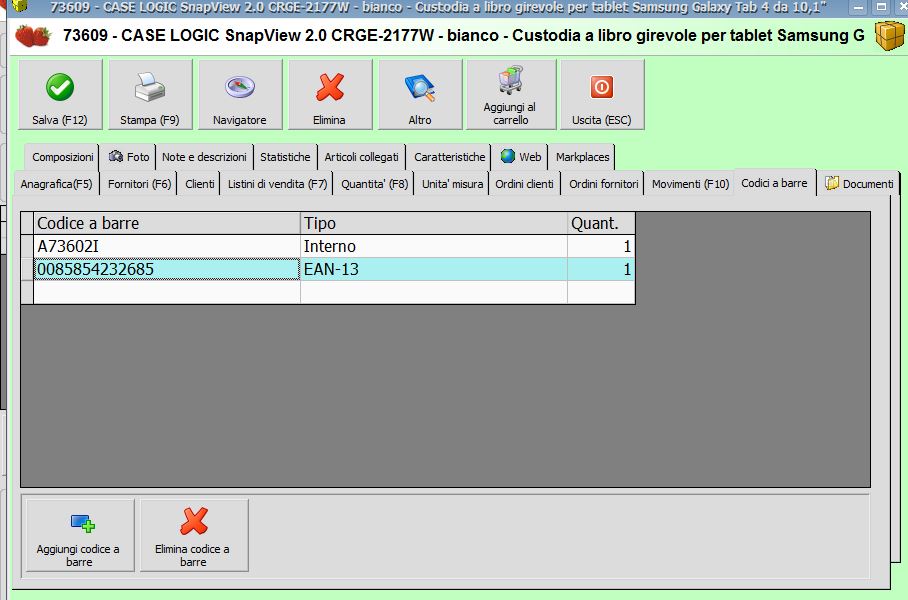The height and width of the screenshot is (600, 908).
Task: Click the Quant. column header
Action: [x=601, y=223]
